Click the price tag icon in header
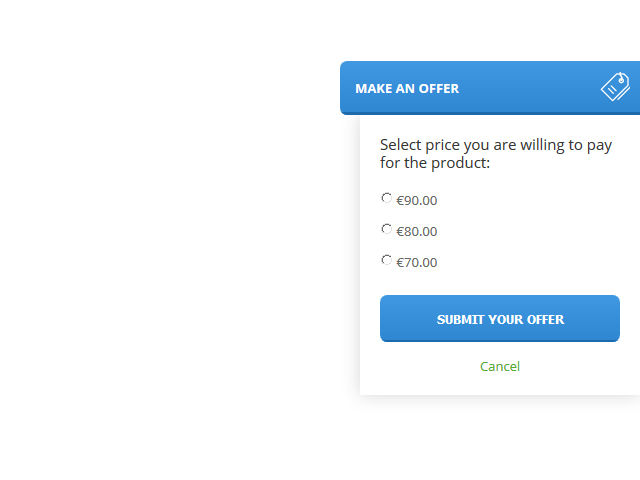The image size is (640, 480). coord(615,86)
